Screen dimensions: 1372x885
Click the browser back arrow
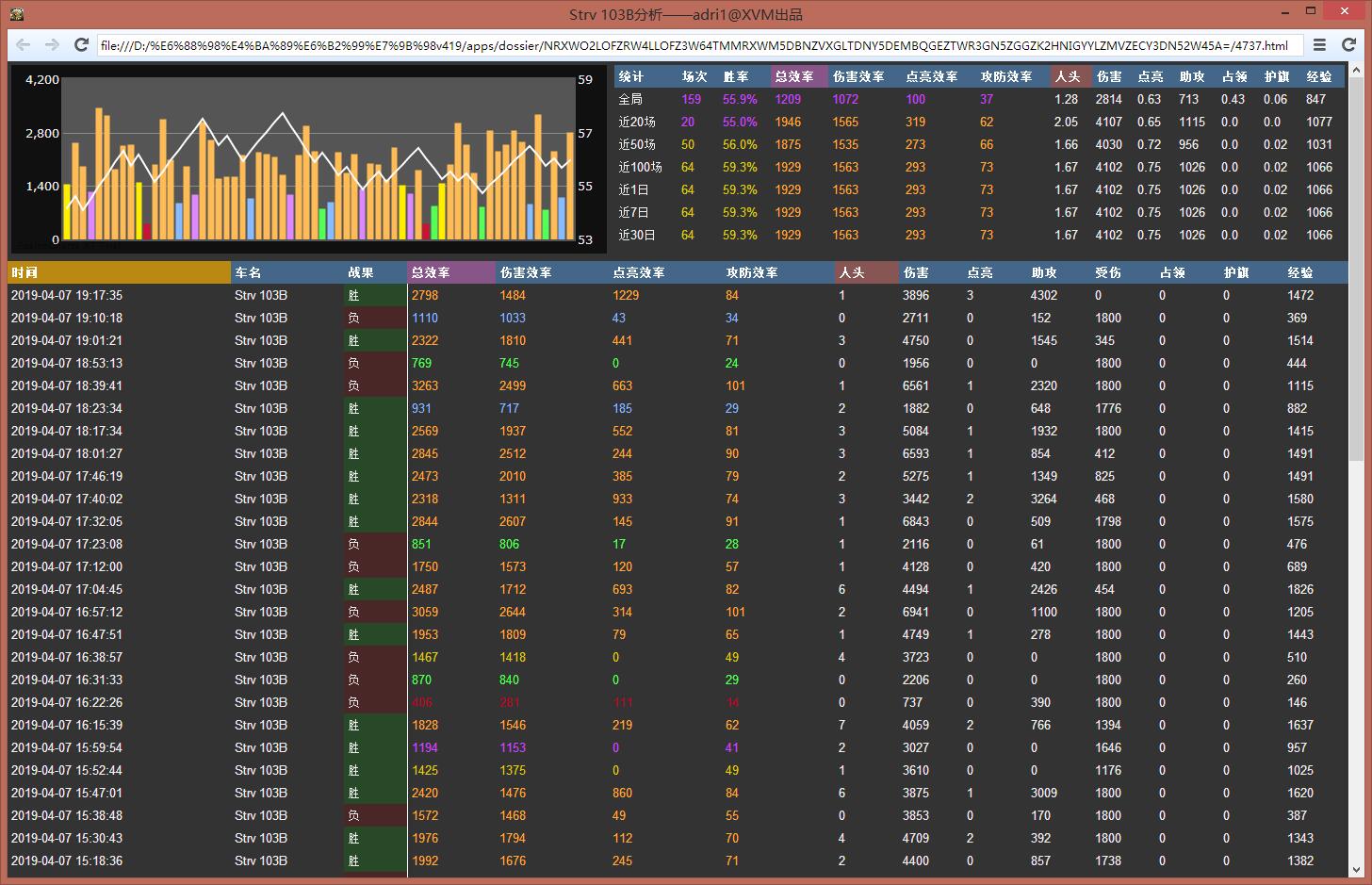coord(24,44)
